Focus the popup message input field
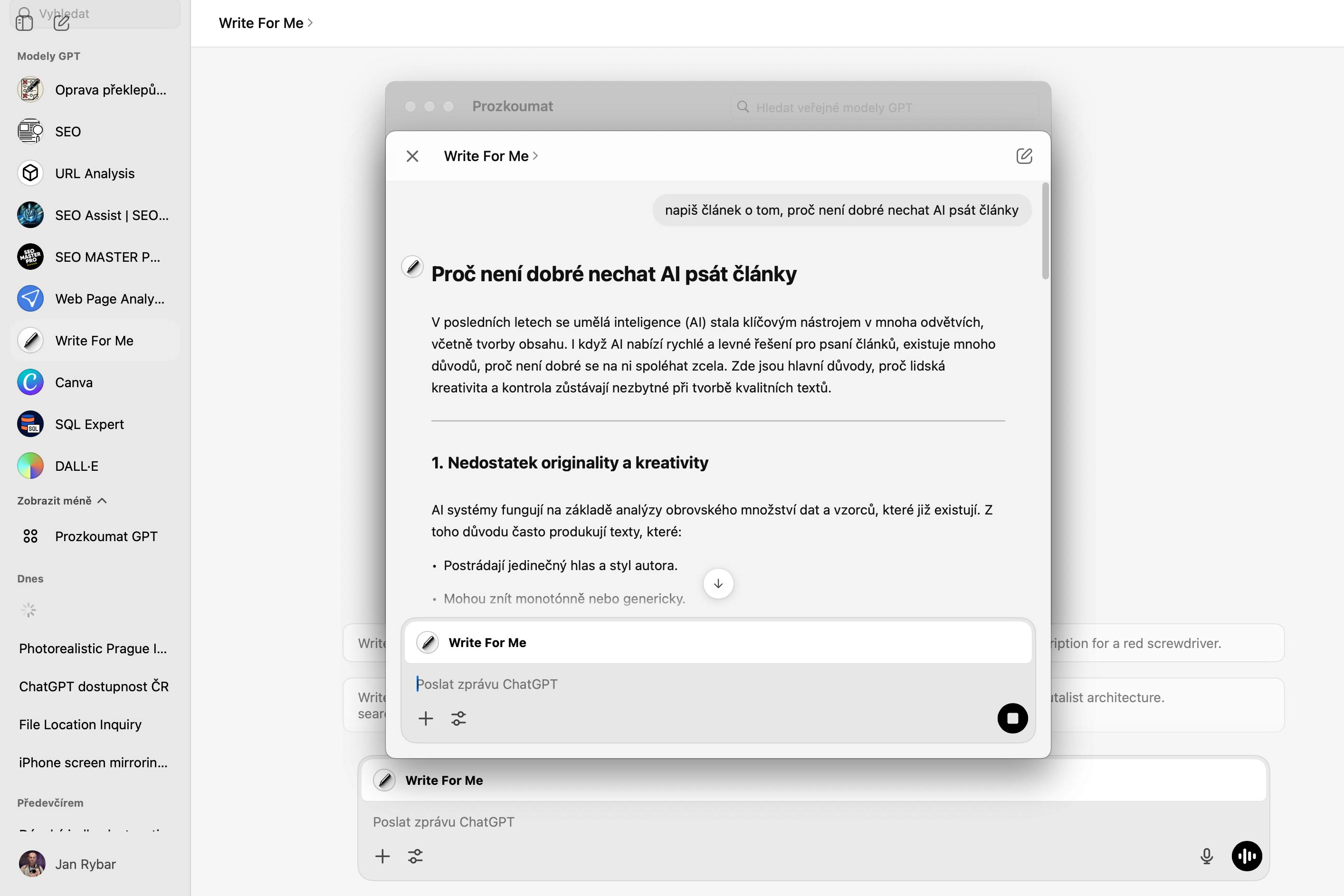 (686, 684)
